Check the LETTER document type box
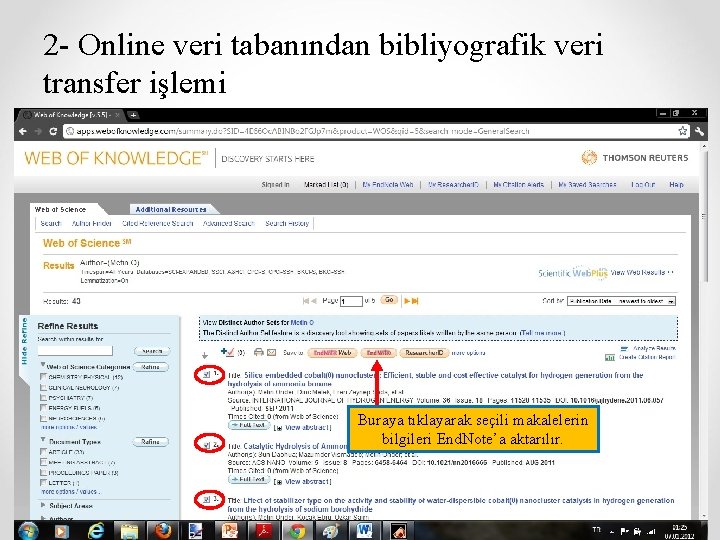Screen dimensions: 720x540 coord(44,483)
